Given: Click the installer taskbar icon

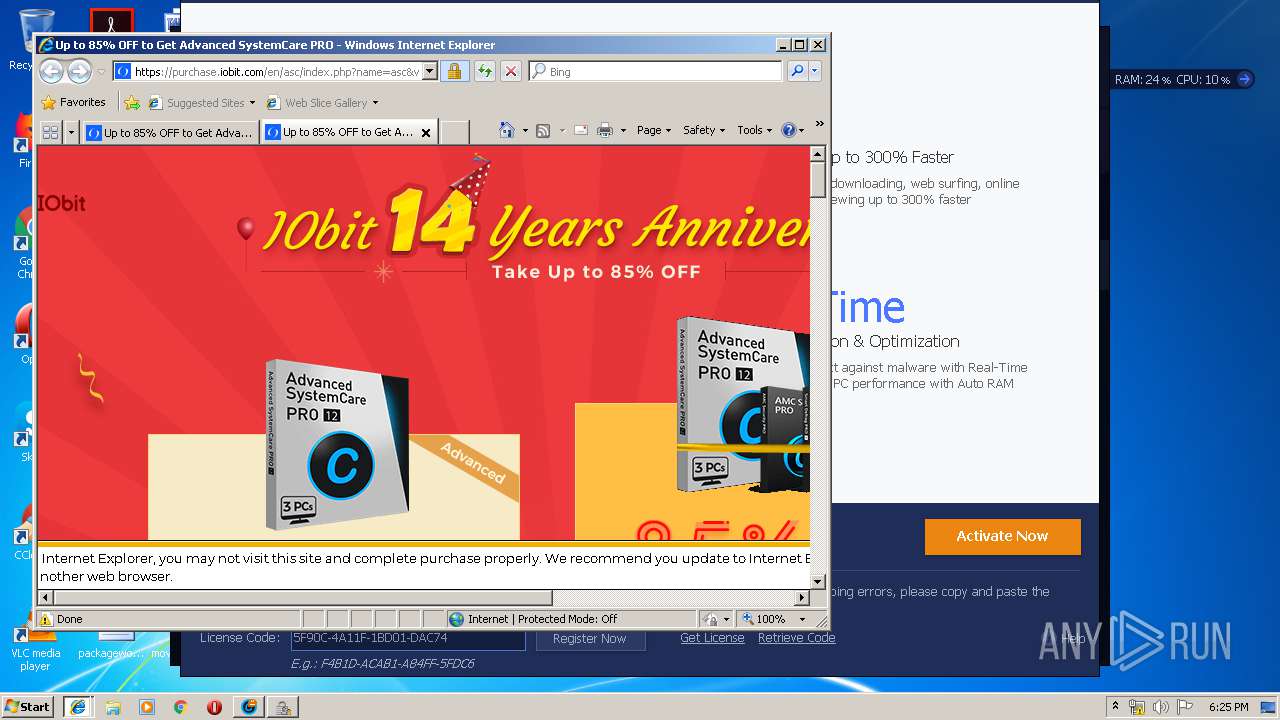Looking at the screenshot, I should pyautogui.click(x=284, y=706).
